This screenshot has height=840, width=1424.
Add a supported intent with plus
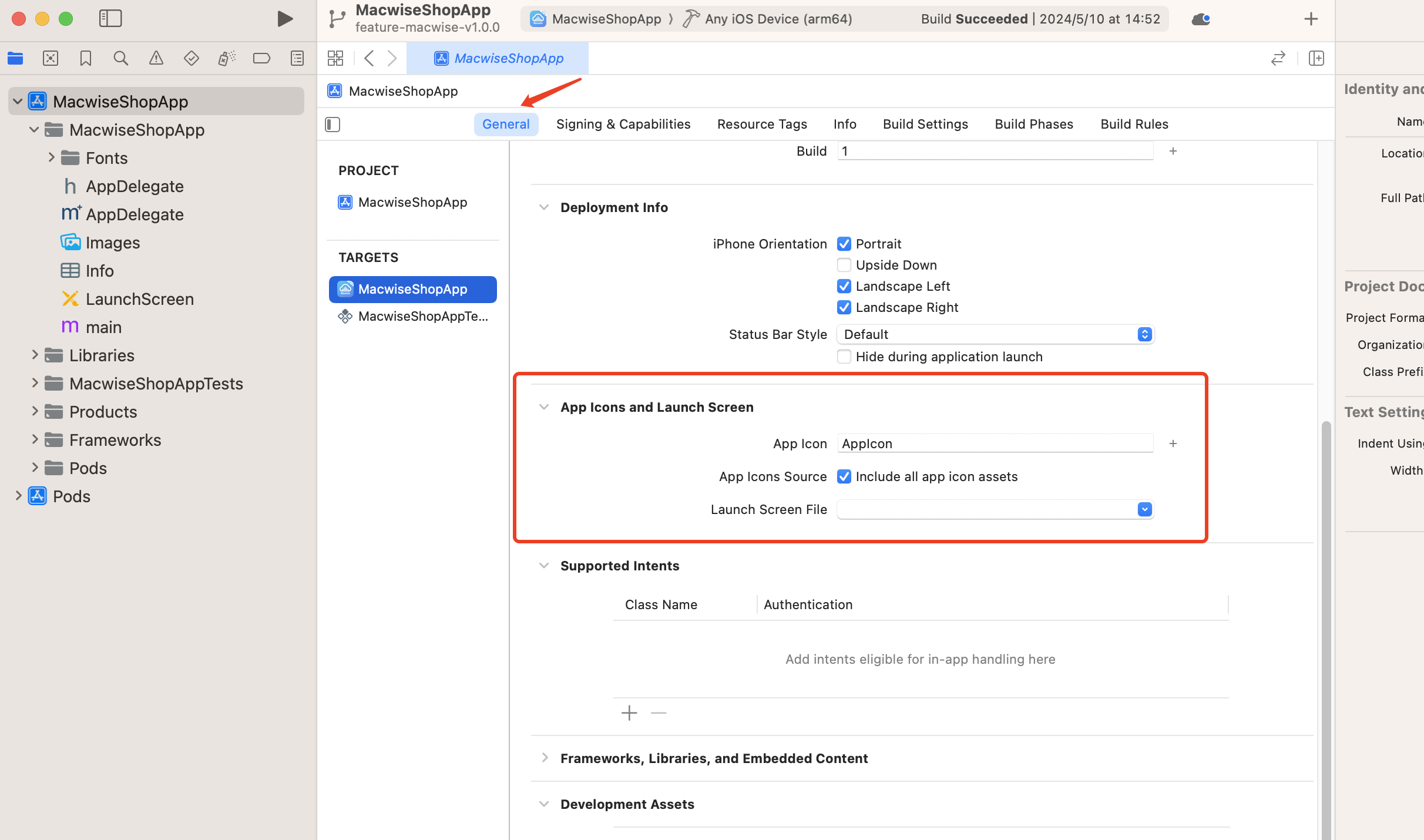point(629,713)
